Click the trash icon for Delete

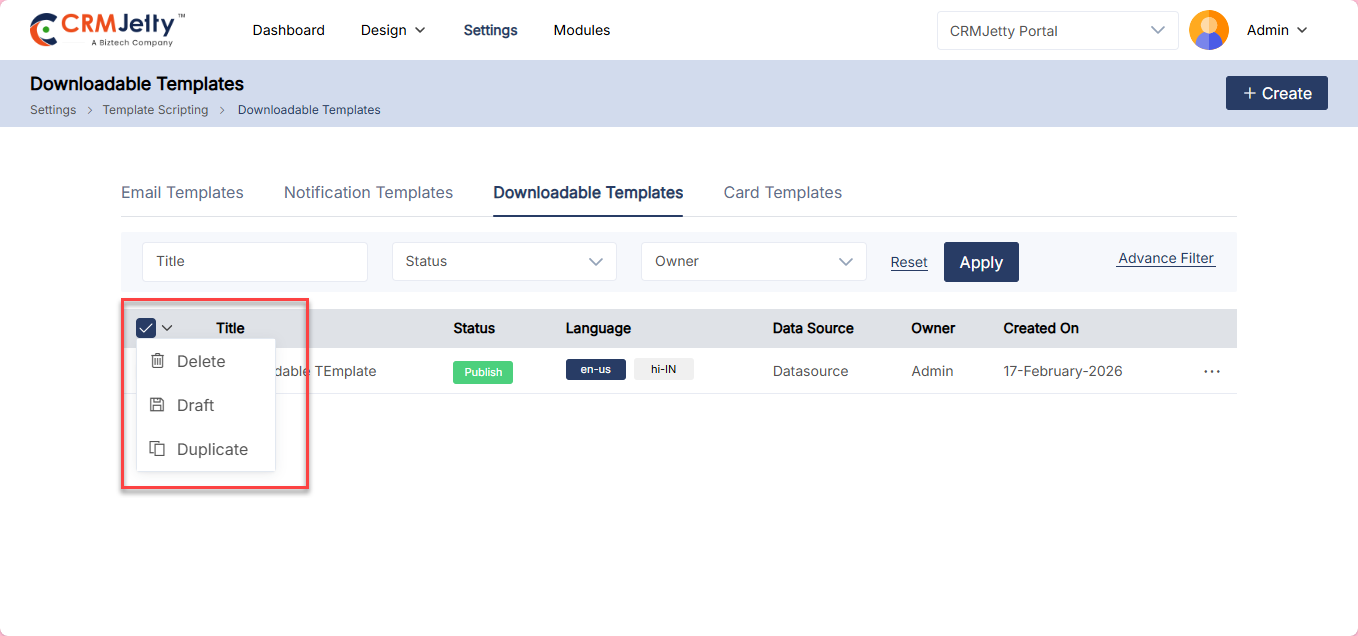tap(157, 361)
